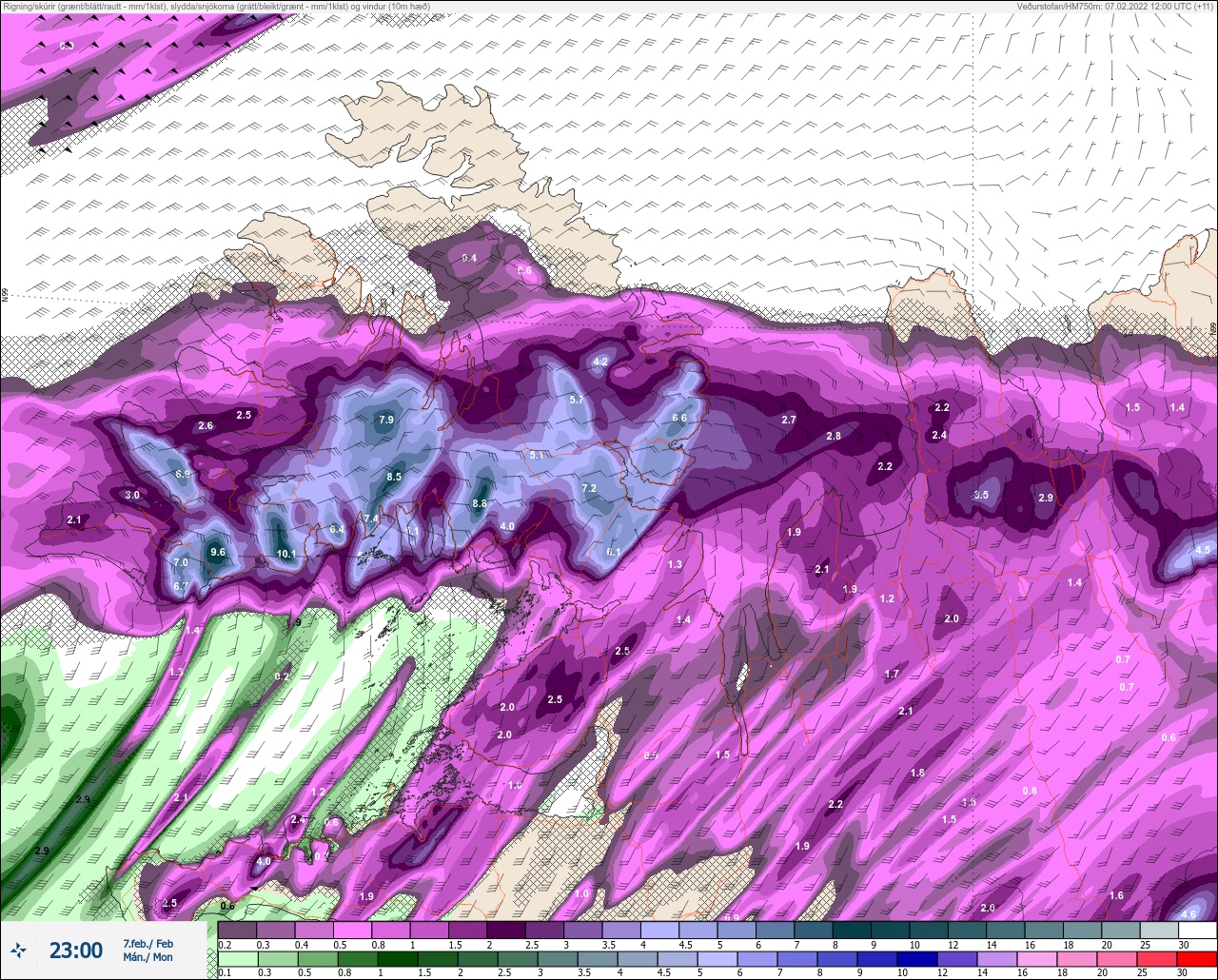Click the 10.1 precipitation value on the map
This screenshot has width=1218, height=980.
[x=286, y=554]
